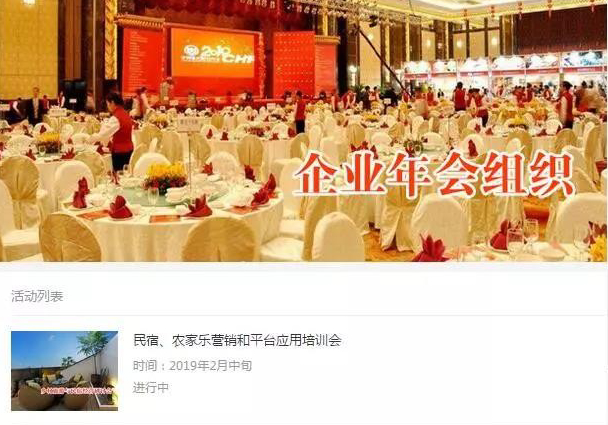
Task: Click the left red text panel beside stage
Action: [x=142, y=62]
